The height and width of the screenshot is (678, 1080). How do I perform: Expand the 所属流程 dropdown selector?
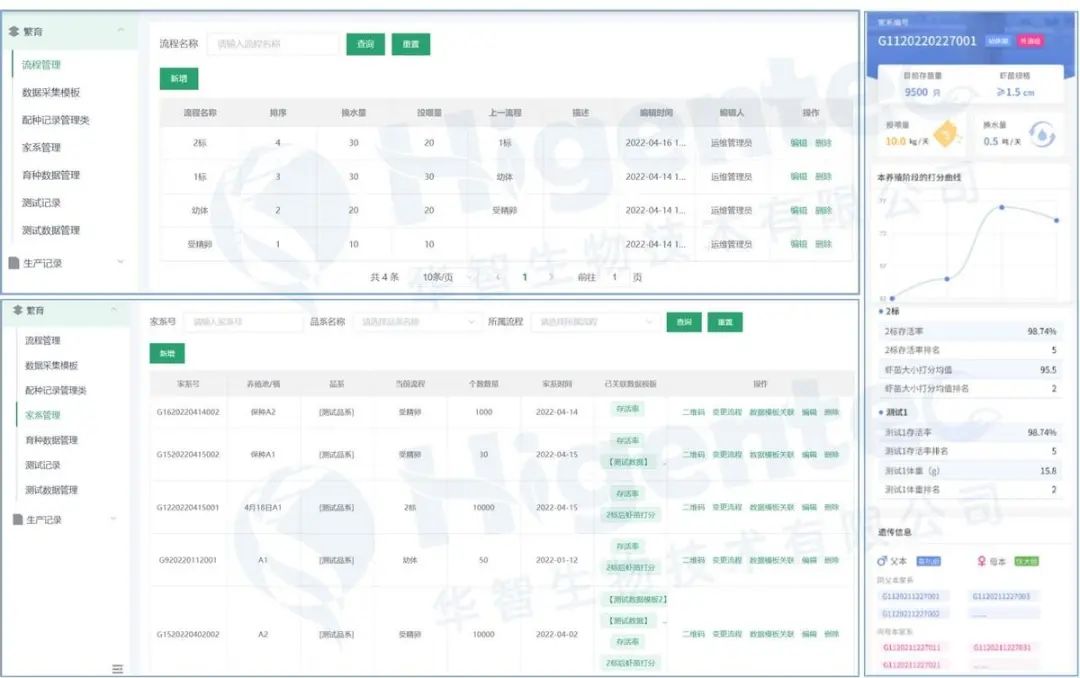point(597,322)
